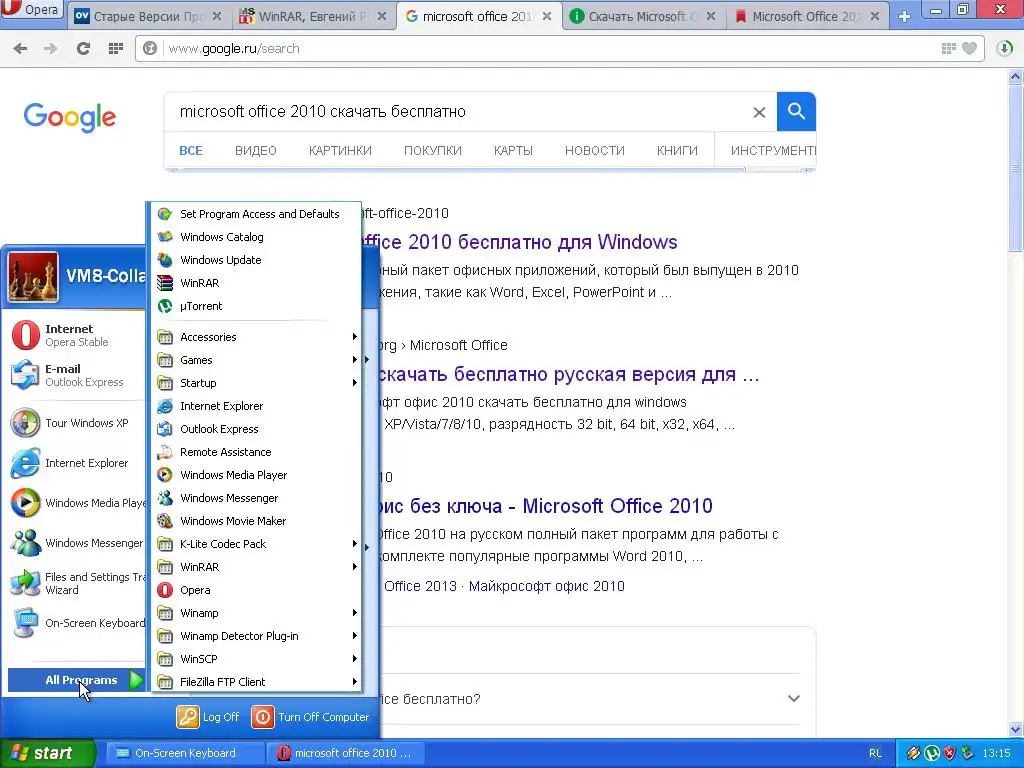
Task: Launch µTorrent from the programs list
Action: coord(256,306)
